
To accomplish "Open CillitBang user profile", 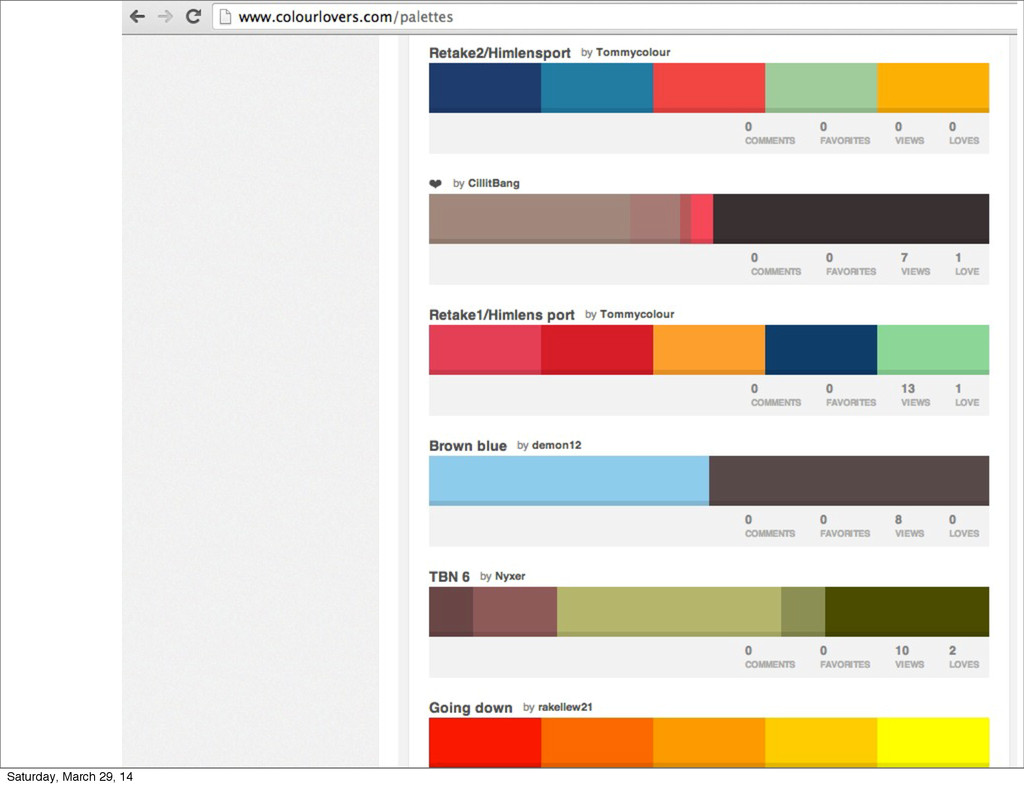I will click(494, 183).
